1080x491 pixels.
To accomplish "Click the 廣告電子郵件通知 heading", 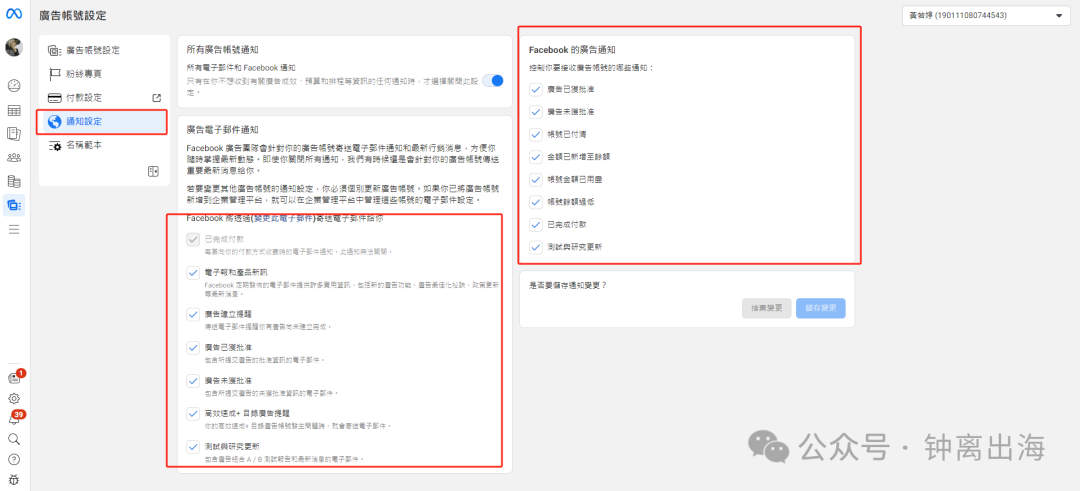I will (x=222, y=129).
